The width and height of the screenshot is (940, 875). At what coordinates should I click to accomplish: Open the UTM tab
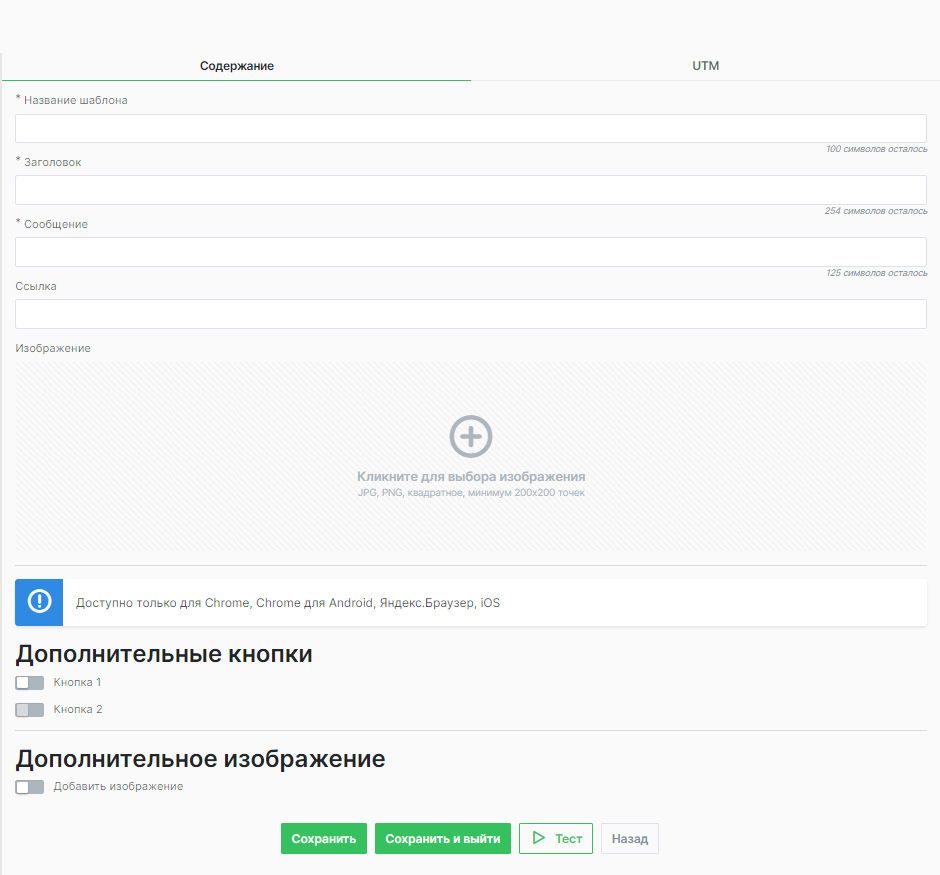click(x=705, y=66)
